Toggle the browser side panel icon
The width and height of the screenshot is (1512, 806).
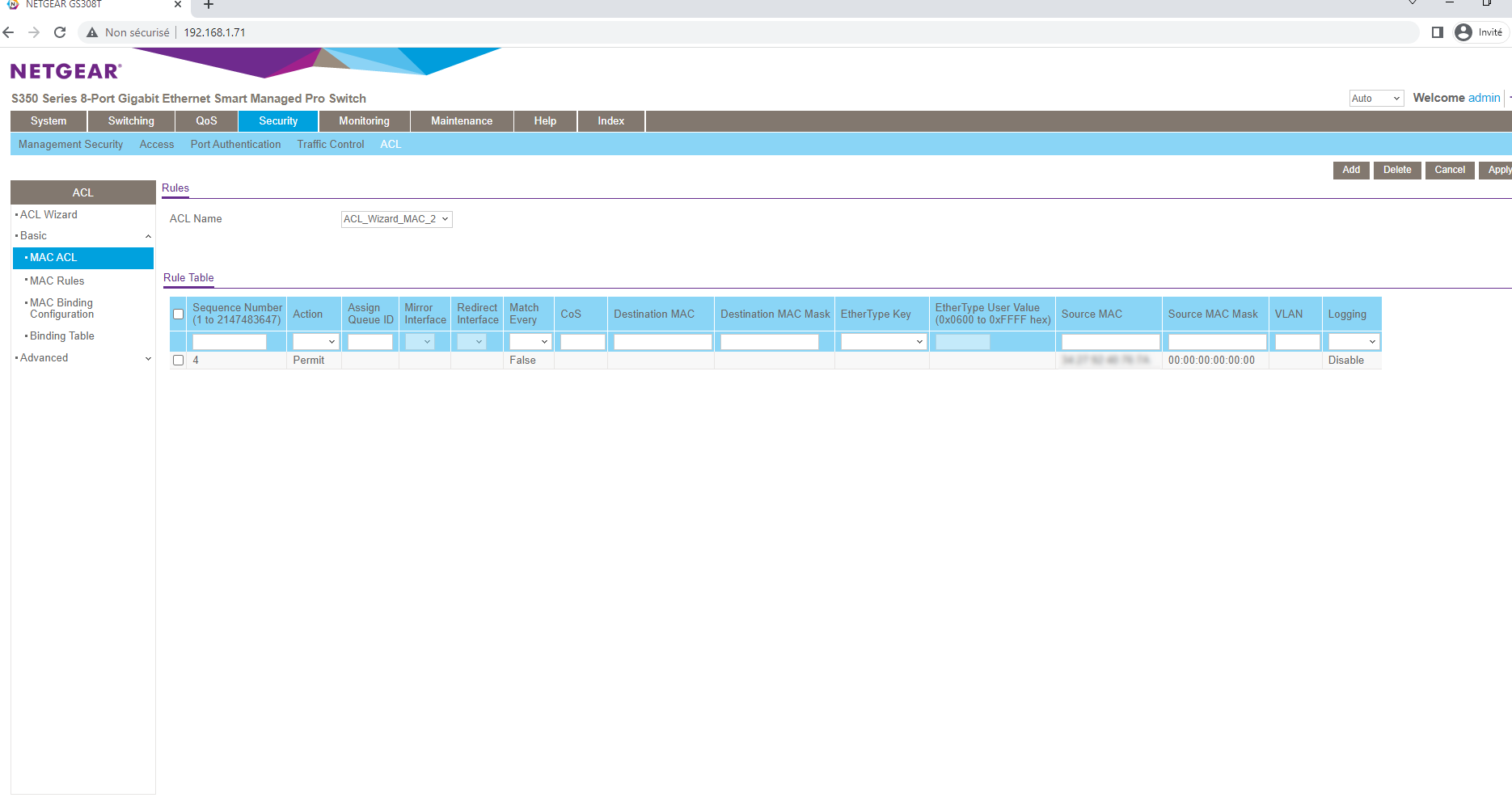1437,32
